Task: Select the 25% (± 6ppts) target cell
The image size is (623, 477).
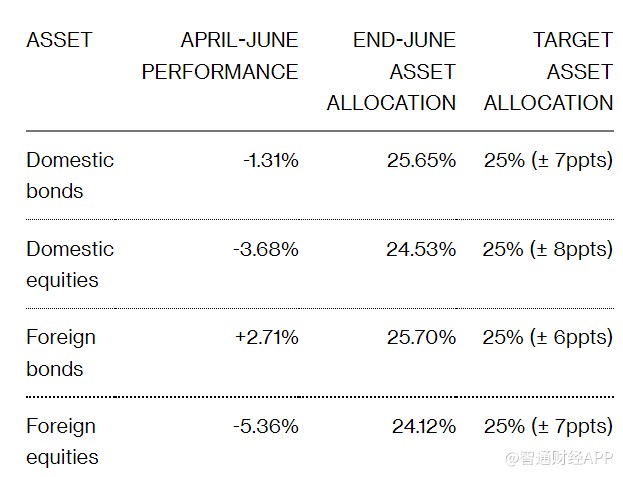Action: (547, 337)
